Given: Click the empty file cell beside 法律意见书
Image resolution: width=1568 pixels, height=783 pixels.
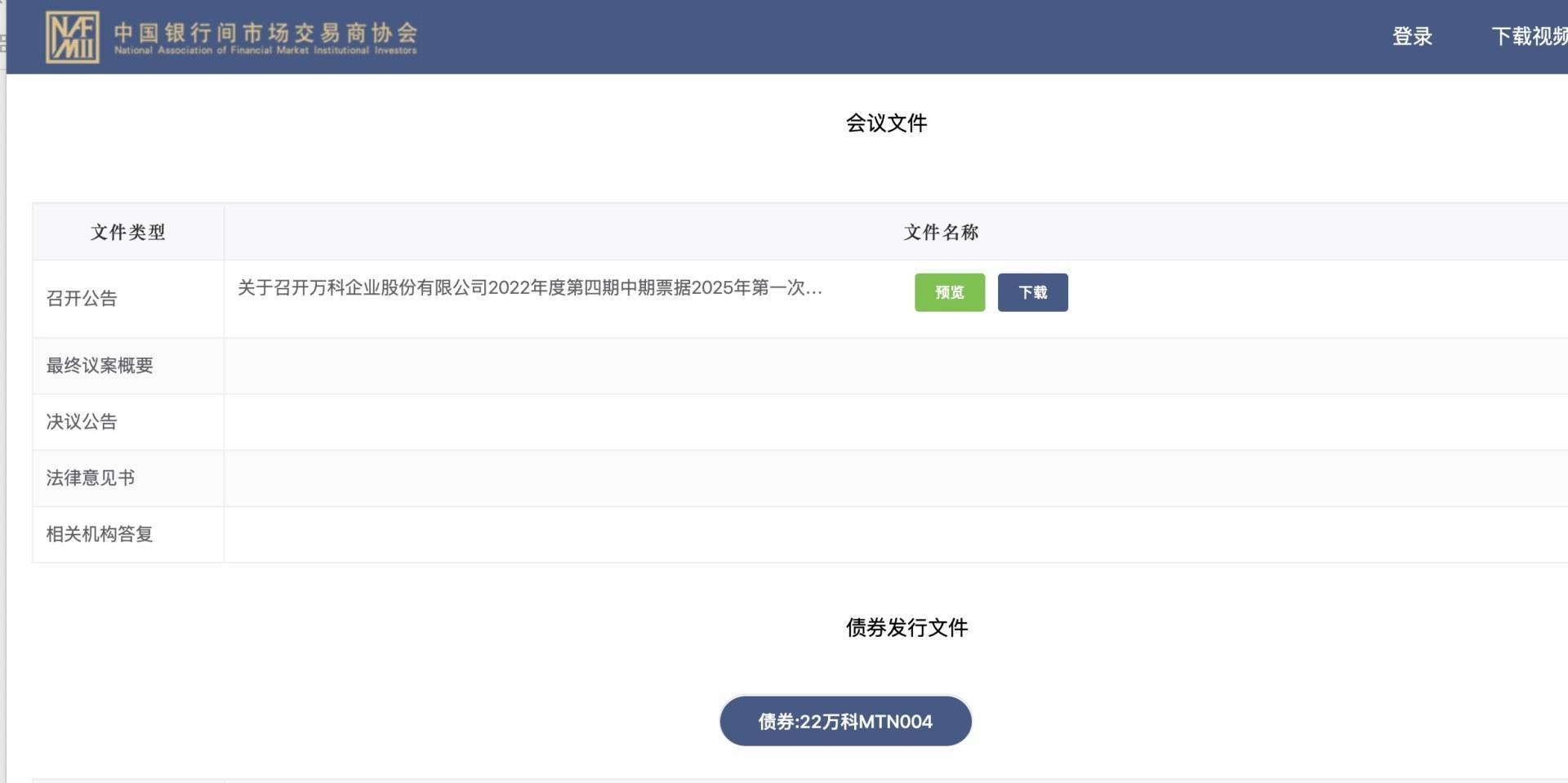Looking at the screenshot, I should pyautogui.click(x=895, y=478).
